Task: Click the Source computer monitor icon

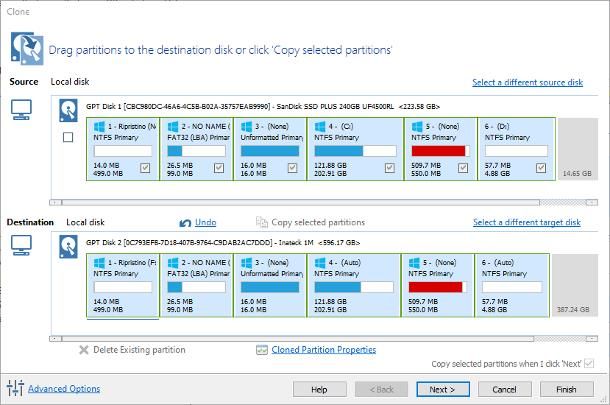Action: (x=24, y=108)
